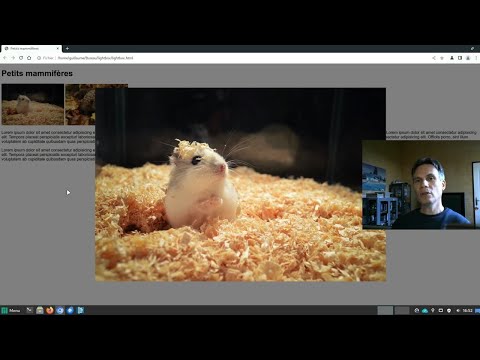The image size is (480, 360).
Task: Open a new browser tab
Action: pyautogui.click(x=67, y=49)
